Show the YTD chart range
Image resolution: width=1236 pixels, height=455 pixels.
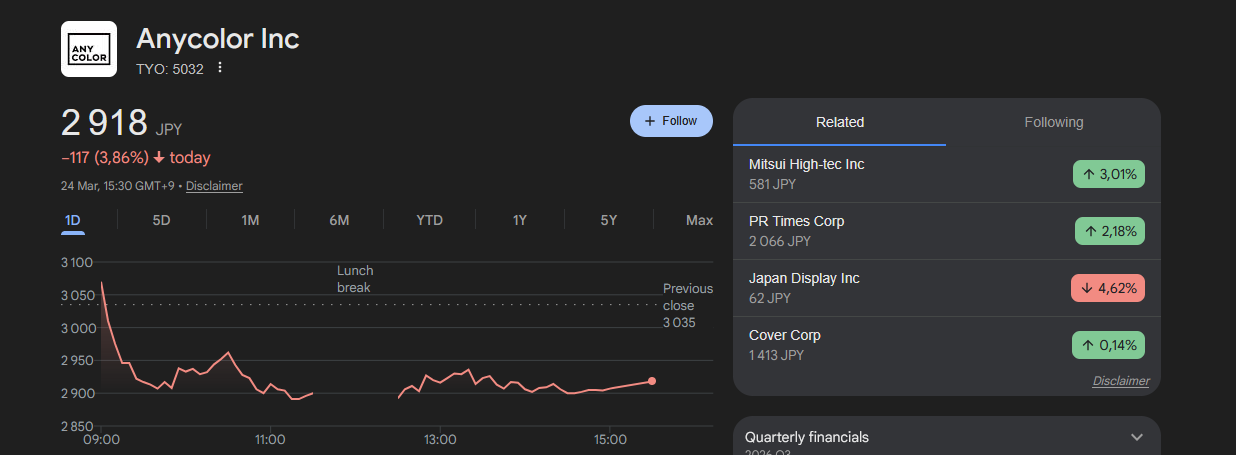[x=429, y=220]
